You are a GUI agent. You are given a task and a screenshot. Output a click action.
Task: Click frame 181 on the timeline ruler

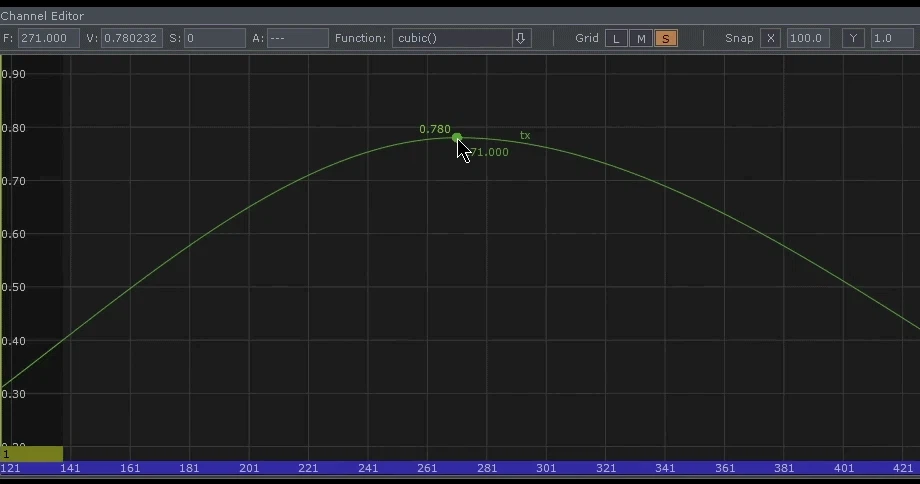tap(189, 468)
